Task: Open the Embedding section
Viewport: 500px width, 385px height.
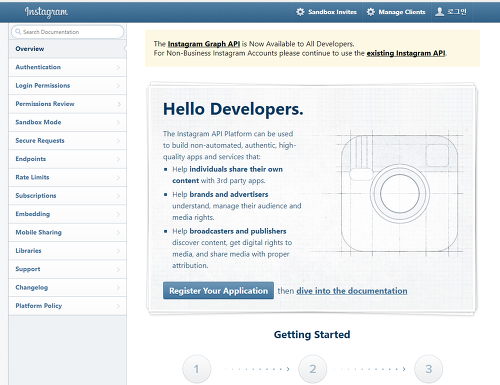Action: pos(67,214)
